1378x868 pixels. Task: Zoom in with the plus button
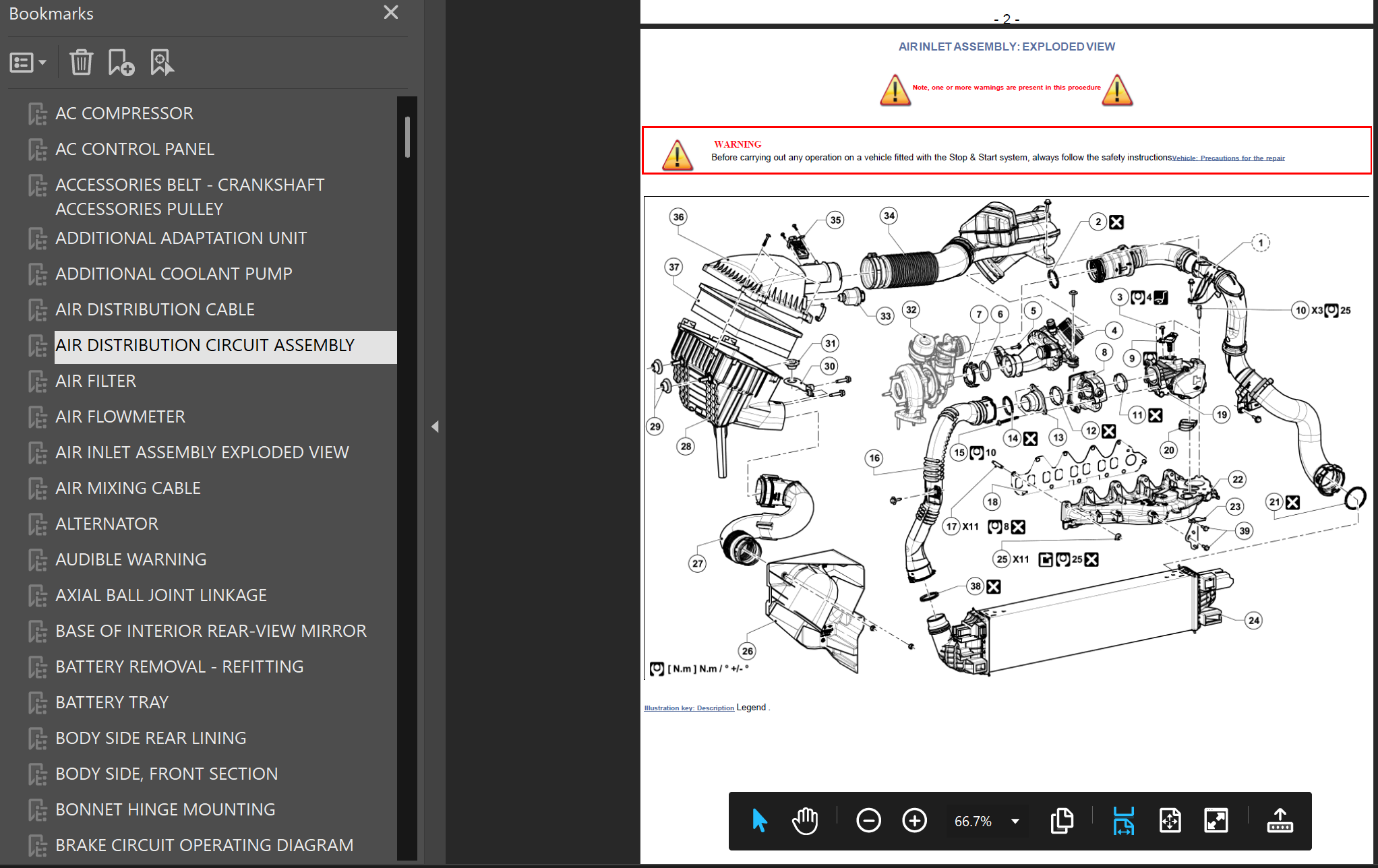point(914,821)
